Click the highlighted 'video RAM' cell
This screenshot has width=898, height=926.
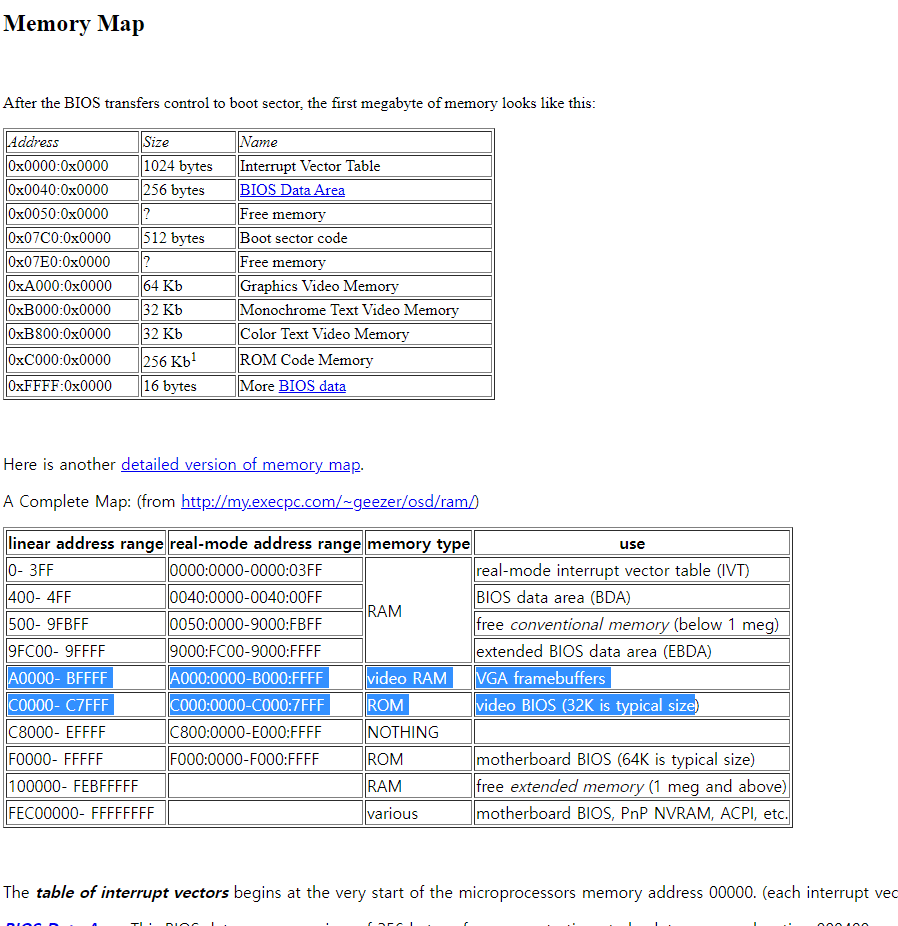[419, 678]
